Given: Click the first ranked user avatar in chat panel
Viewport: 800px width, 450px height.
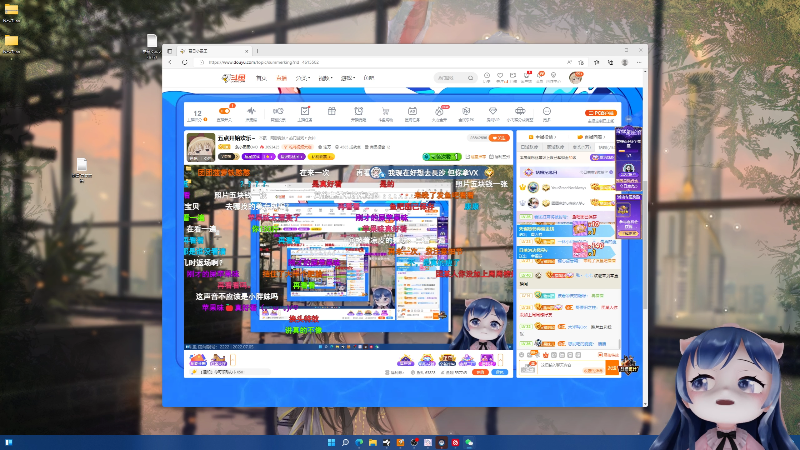Looking at the screenshot, I should tap(533, 187).
